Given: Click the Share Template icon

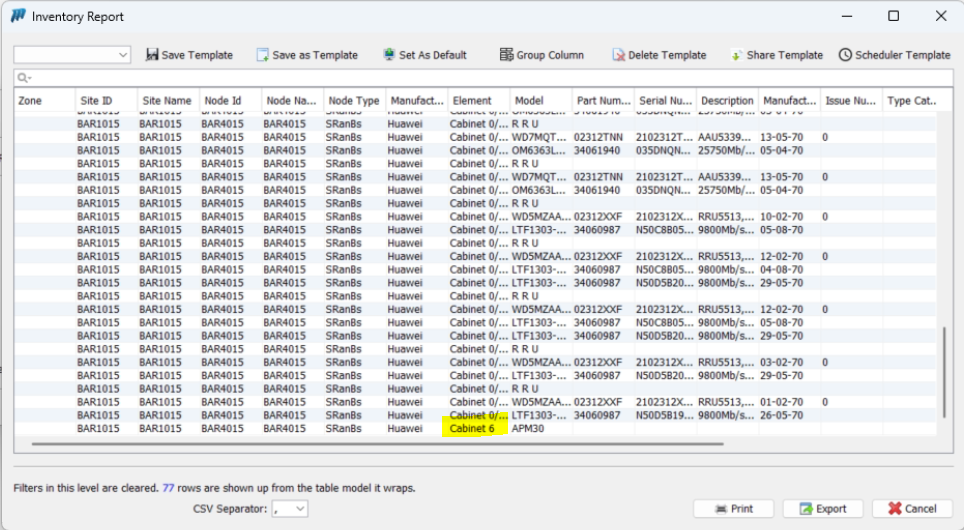Looking at the screenshot, I should click(x=736, y=55).
